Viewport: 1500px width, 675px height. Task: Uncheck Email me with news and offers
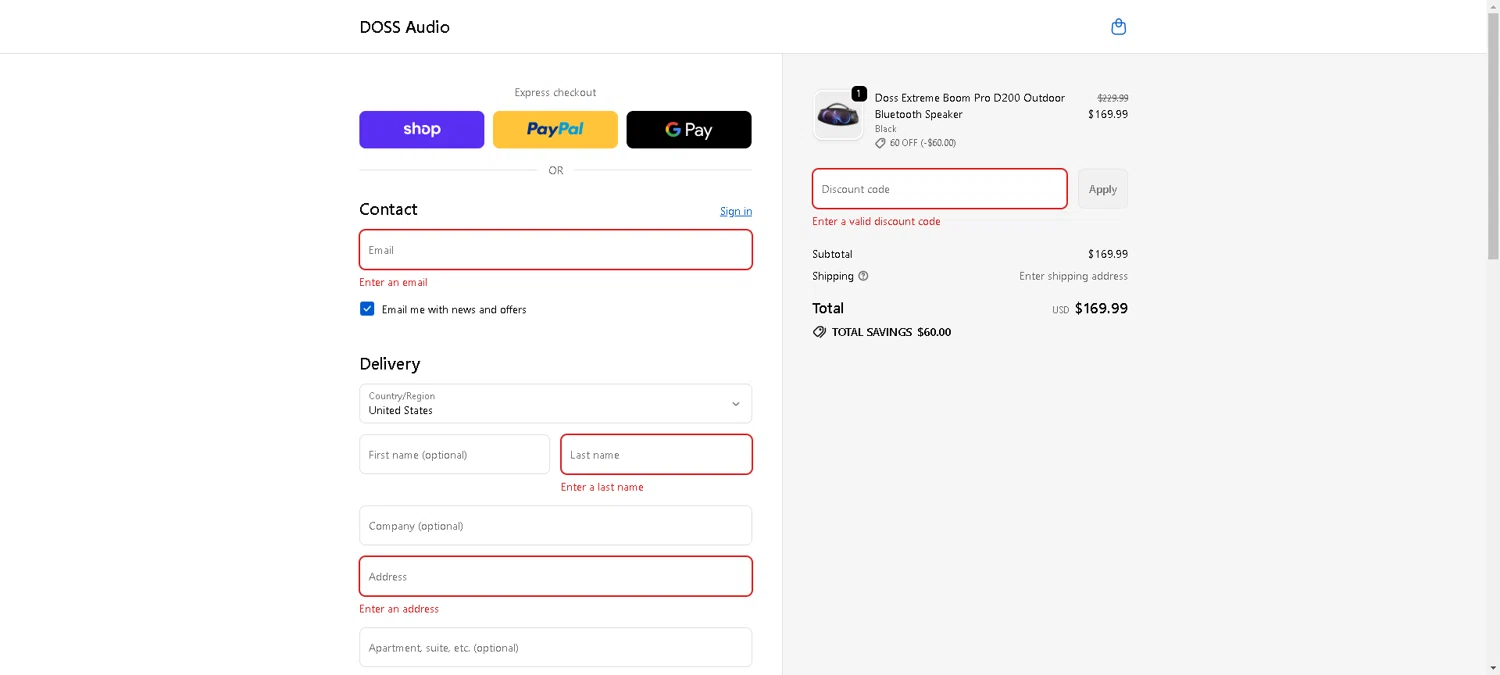click(367, 309)
